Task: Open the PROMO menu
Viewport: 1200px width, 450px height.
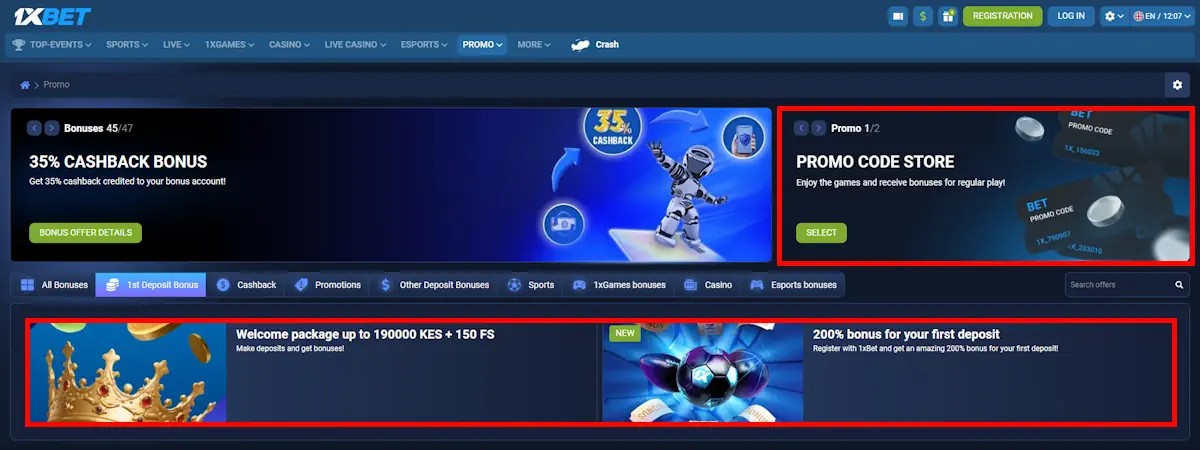Action: click(x=483, y=45)
